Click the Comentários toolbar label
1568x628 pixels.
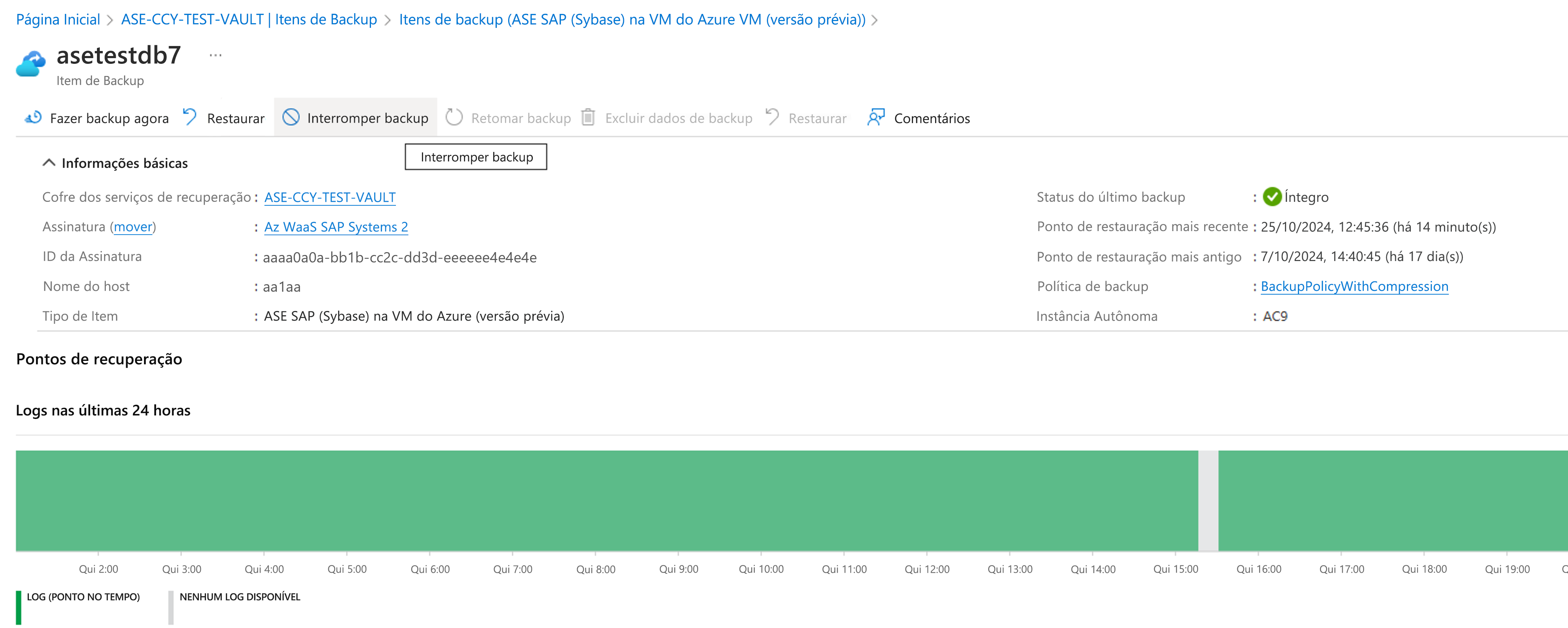932,118
